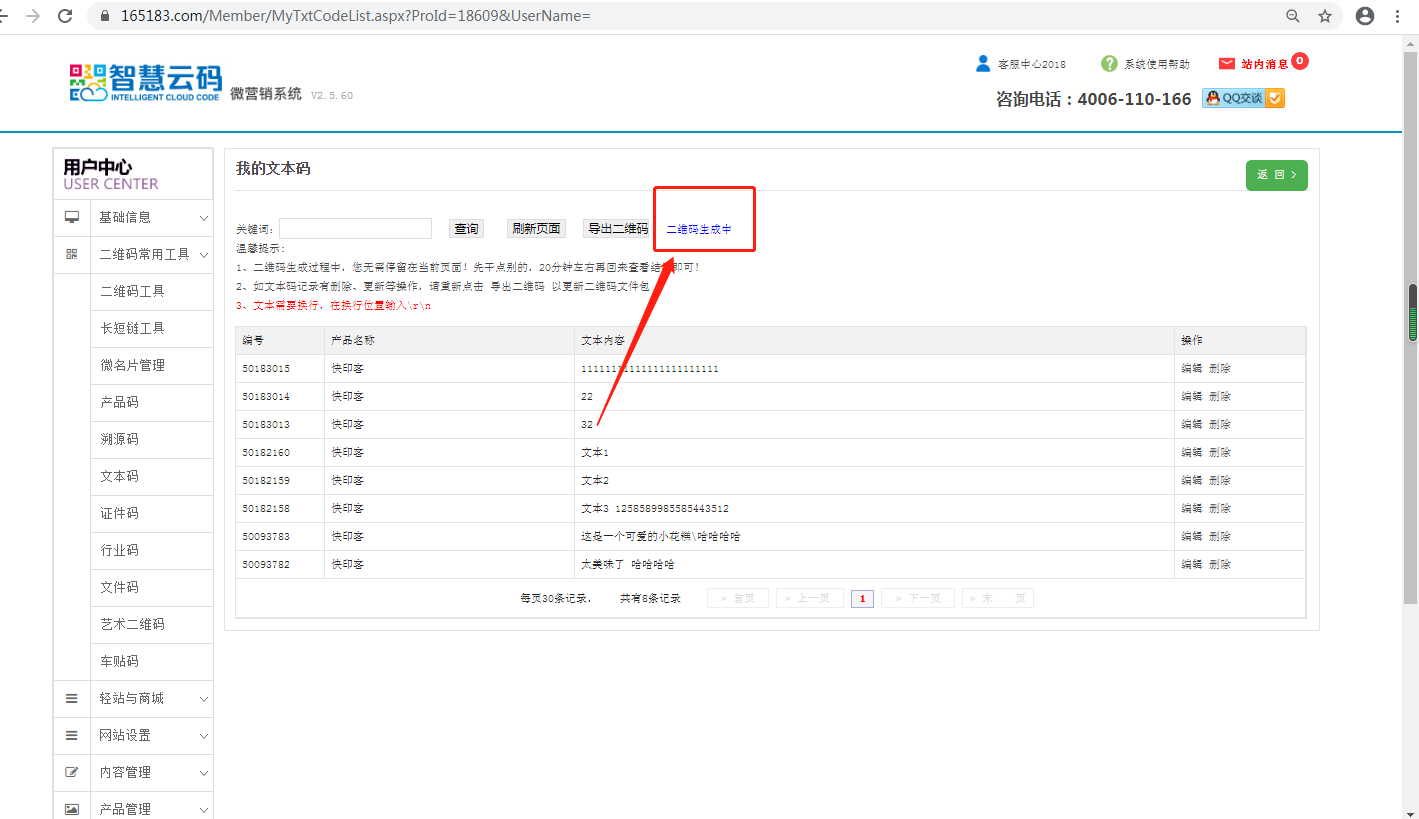The width and height of the screenshot is (1419, 819).
Task: Select 艺术二维码 from sidebar menu
Action: pyautogui.click(x=132, y=625)
